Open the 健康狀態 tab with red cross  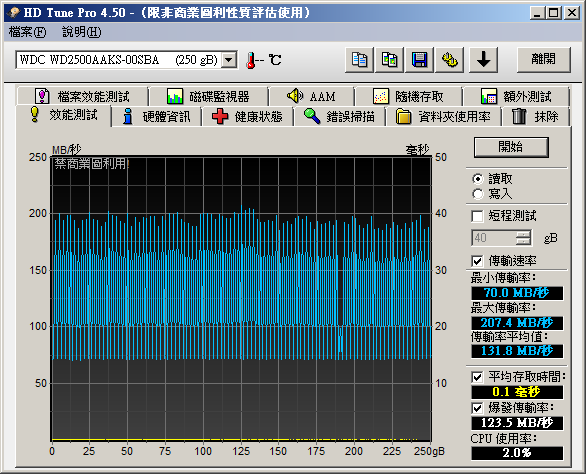click(247, 117)
